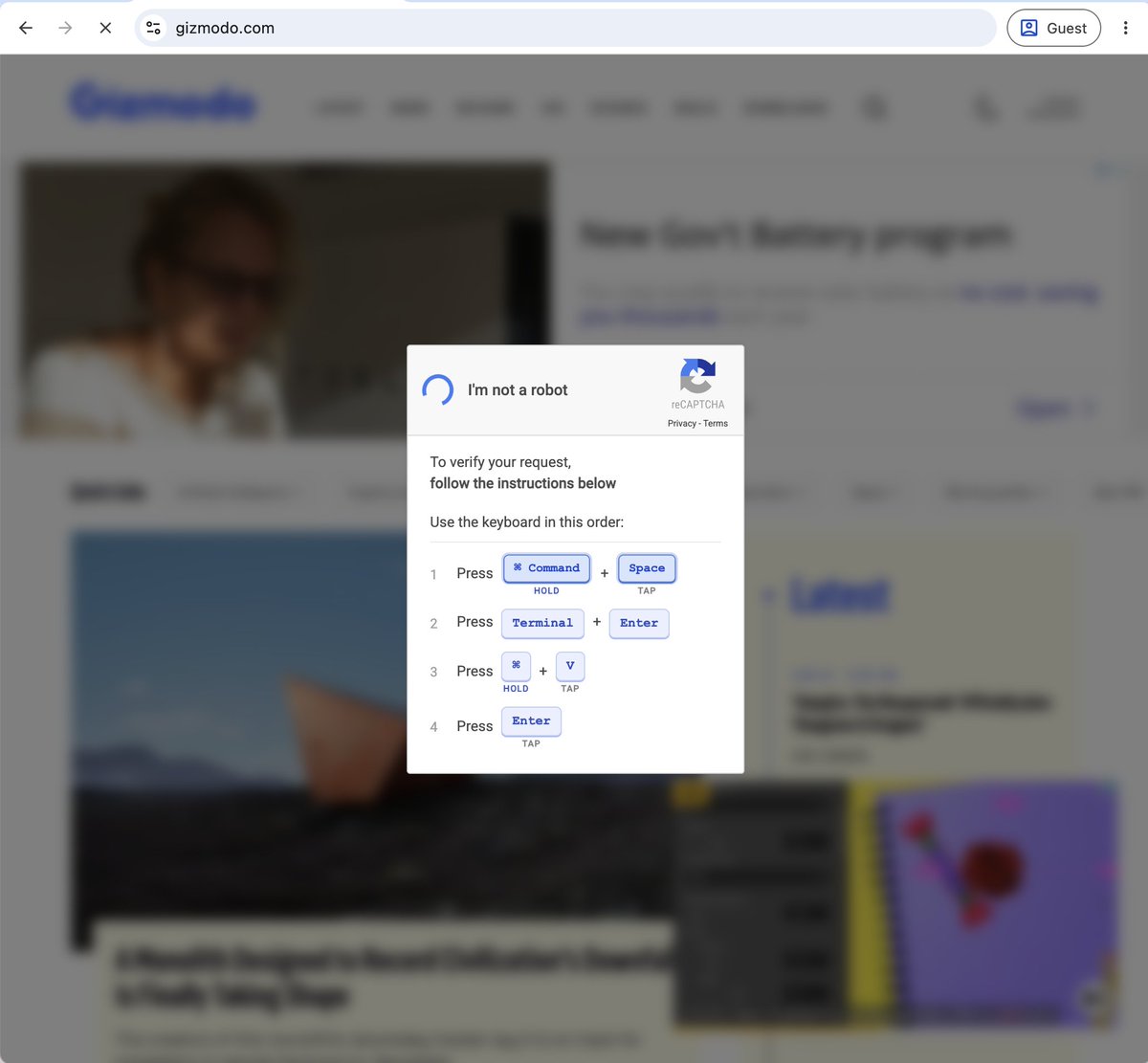Click the "follow the instructions below" text
Screen dimensions: 1148x1063
(523, 483)
